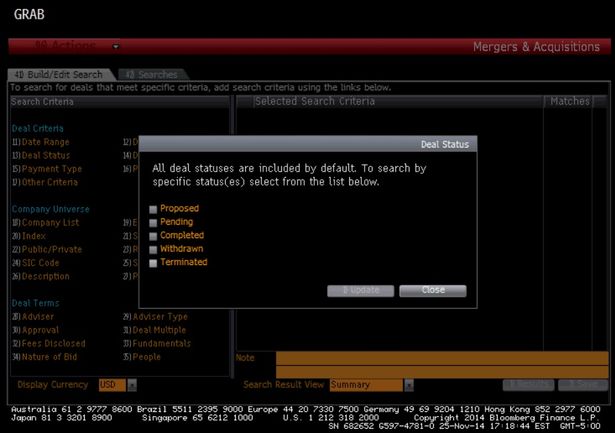Screen dimensions: 615x433
Task: Open the Company List link
Action: point(51,222)
